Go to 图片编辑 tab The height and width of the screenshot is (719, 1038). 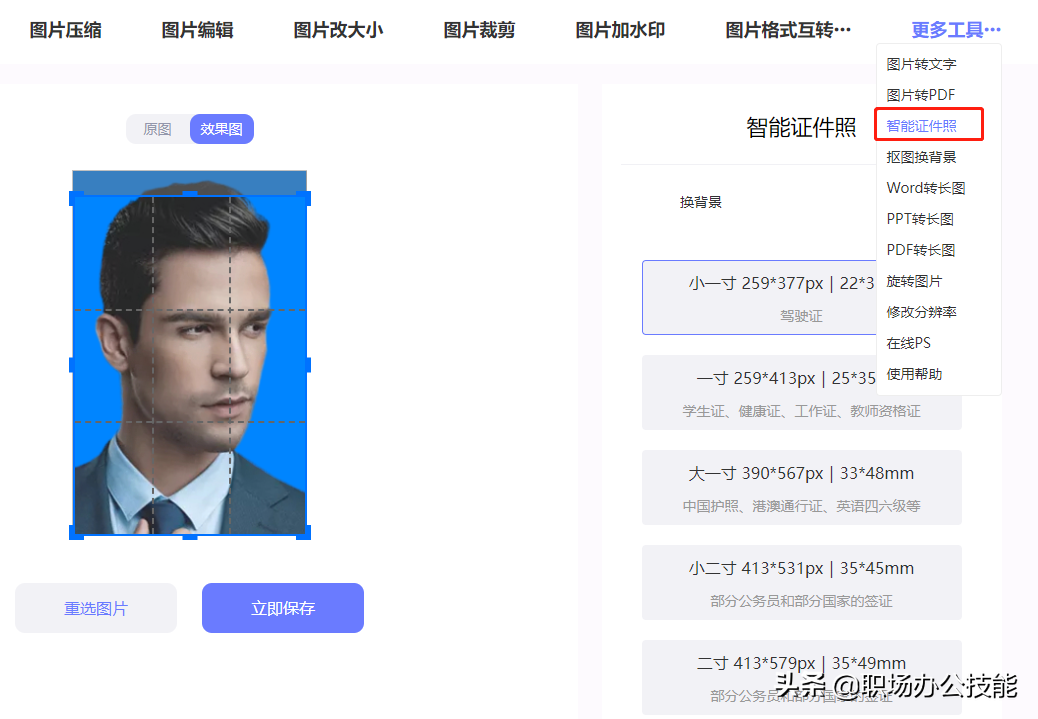(x=197, y=30)
